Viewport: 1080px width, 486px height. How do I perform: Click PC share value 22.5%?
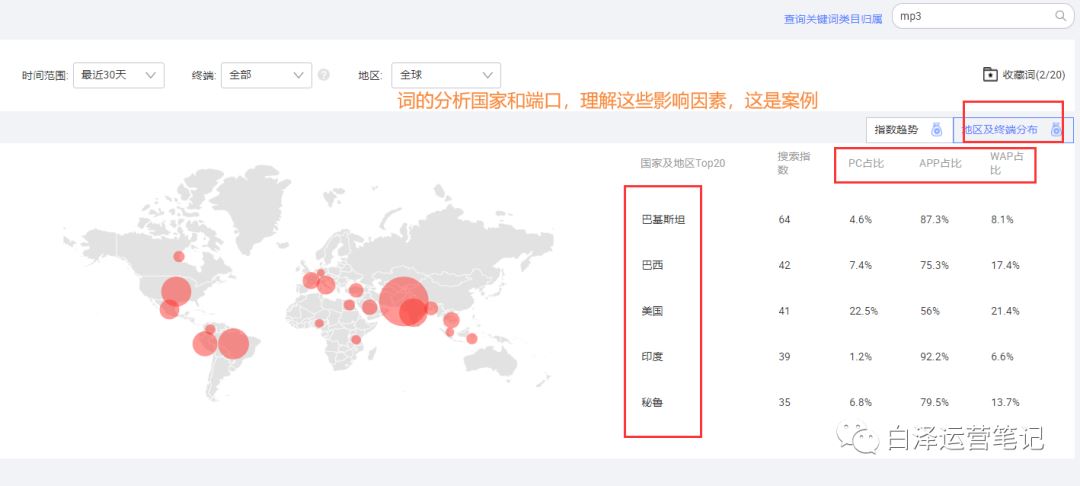click(863, 311)
